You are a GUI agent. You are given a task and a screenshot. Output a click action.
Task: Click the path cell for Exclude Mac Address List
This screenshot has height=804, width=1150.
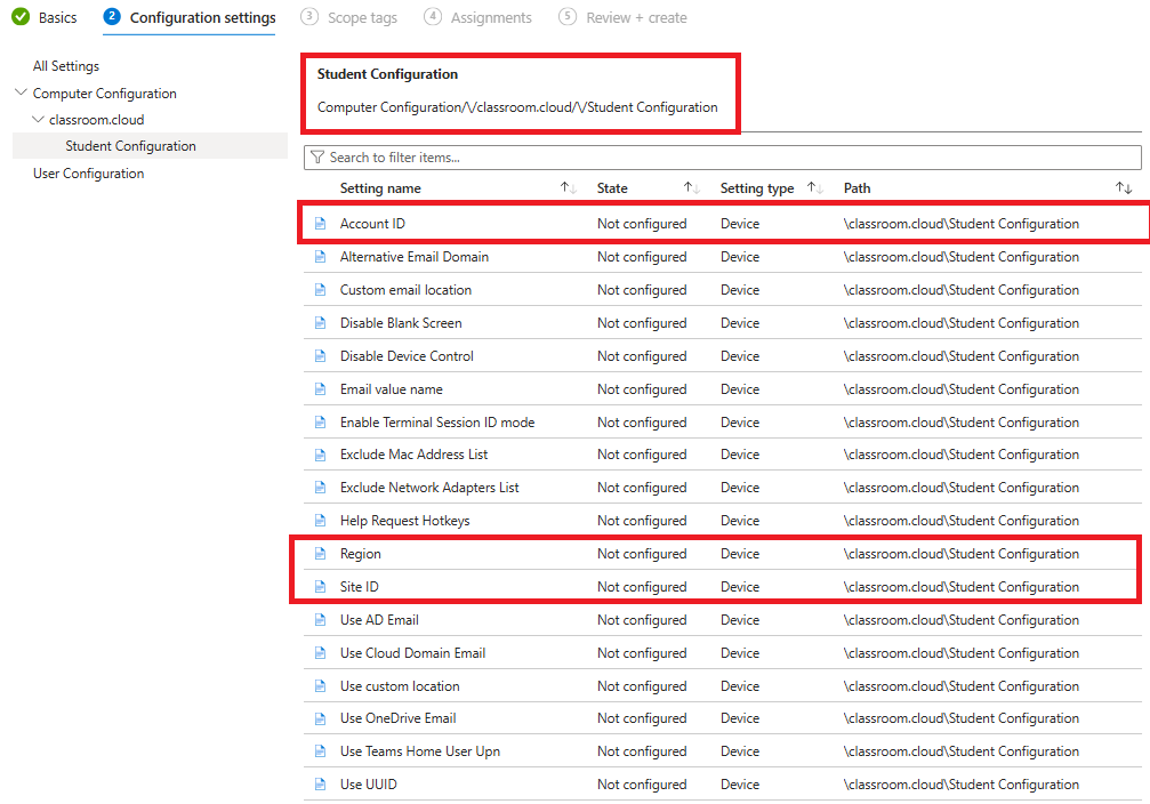pos(961,455)
